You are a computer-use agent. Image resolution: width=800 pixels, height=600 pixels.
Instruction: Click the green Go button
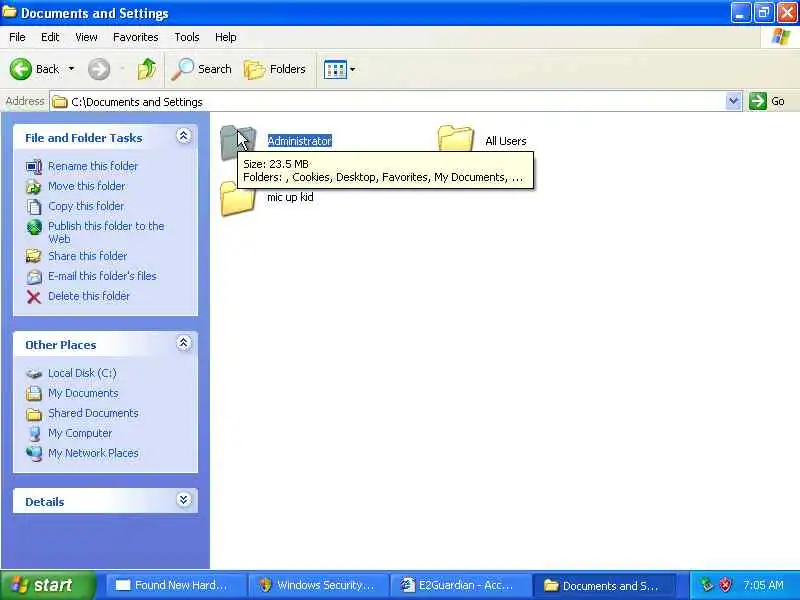(x=767, y=101)
